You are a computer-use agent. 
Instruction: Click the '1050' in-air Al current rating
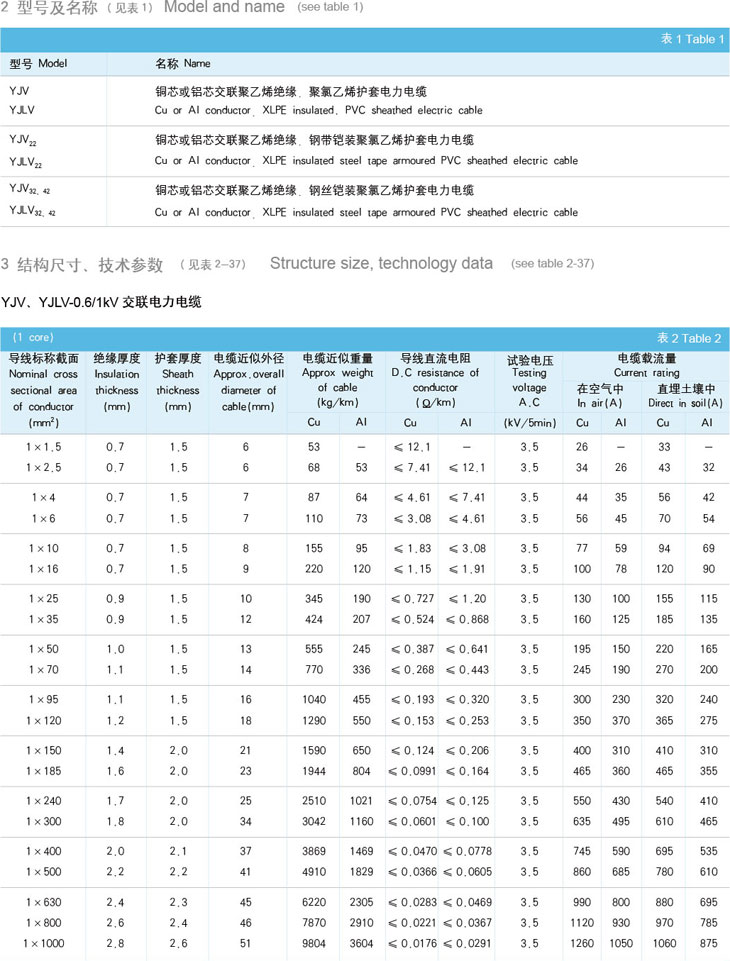click(621, 943)
